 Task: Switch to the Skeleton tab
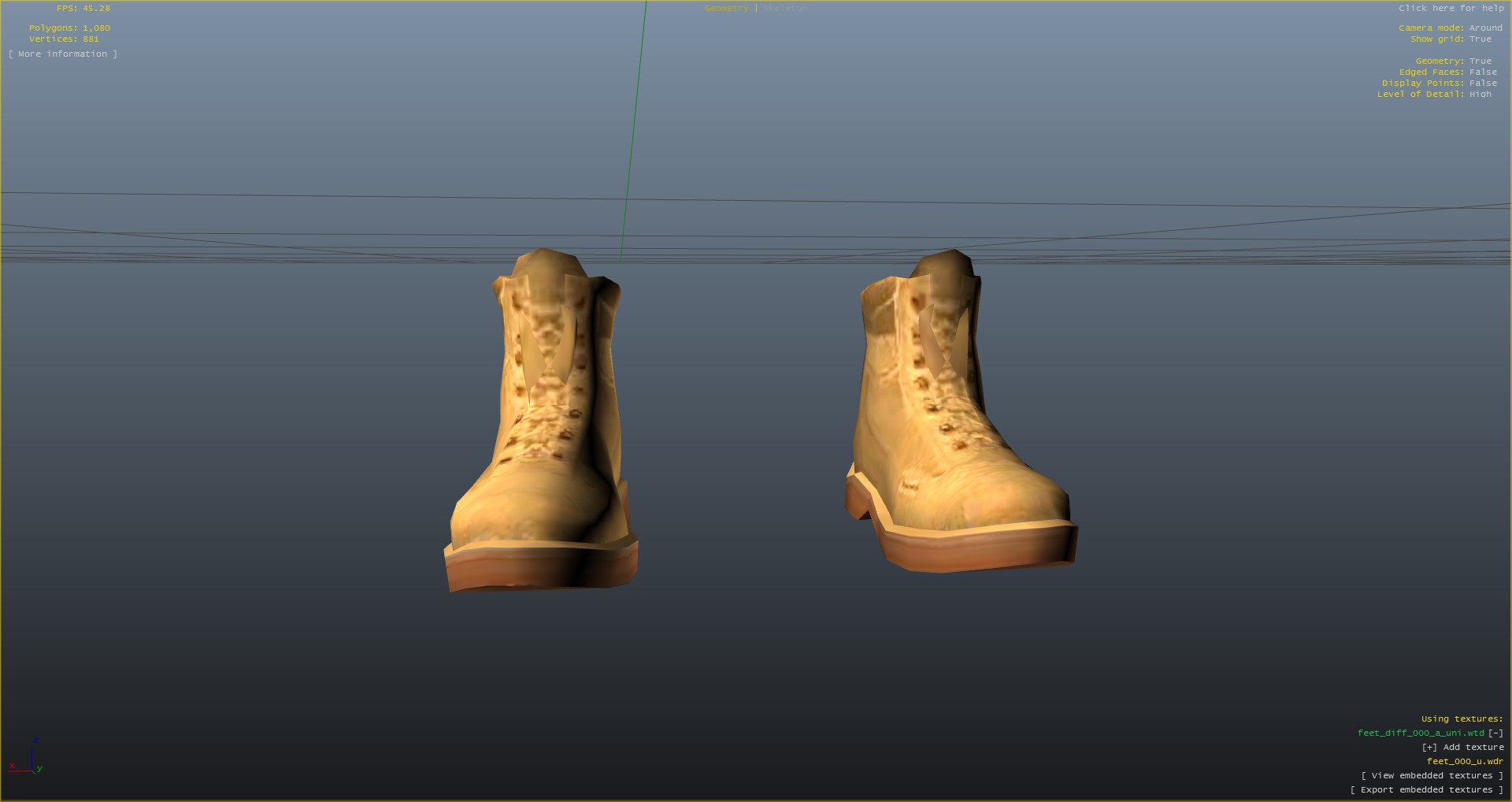[785, 9]
